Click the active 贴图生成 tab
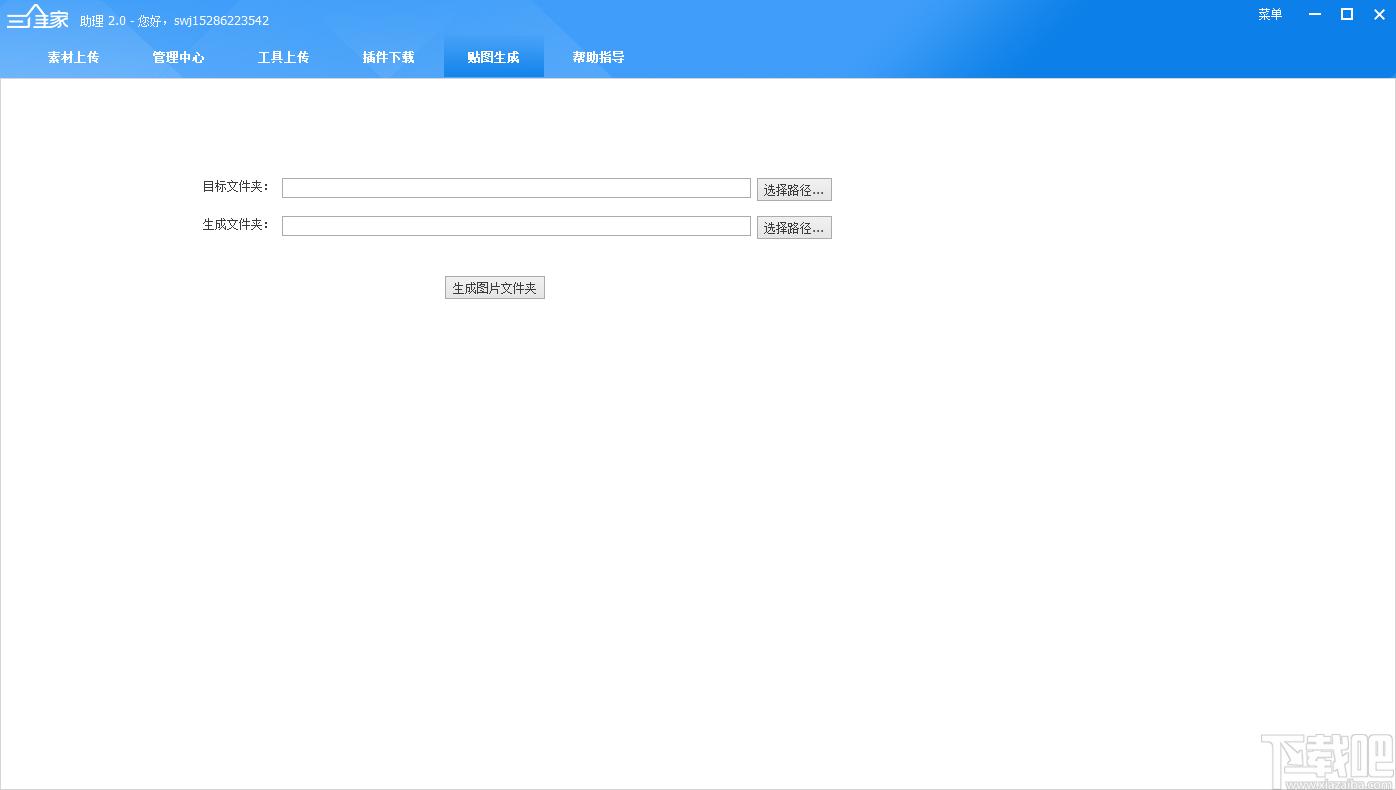The height and width of the screenshot is (790, 1396). pyautogui.click(x=493, y=57)
